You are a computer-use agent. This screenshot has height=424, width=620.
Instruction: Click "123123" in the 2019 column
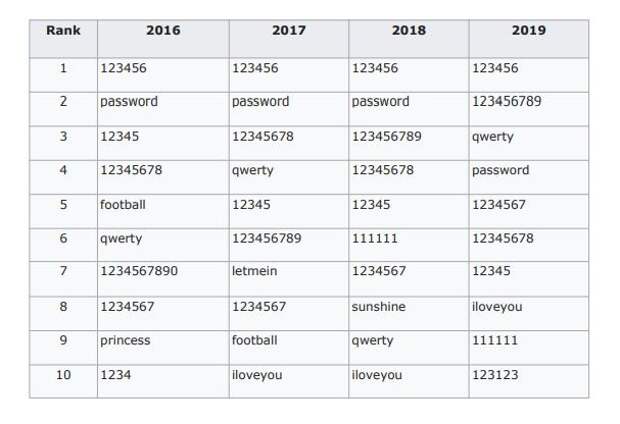pos(495,375)
